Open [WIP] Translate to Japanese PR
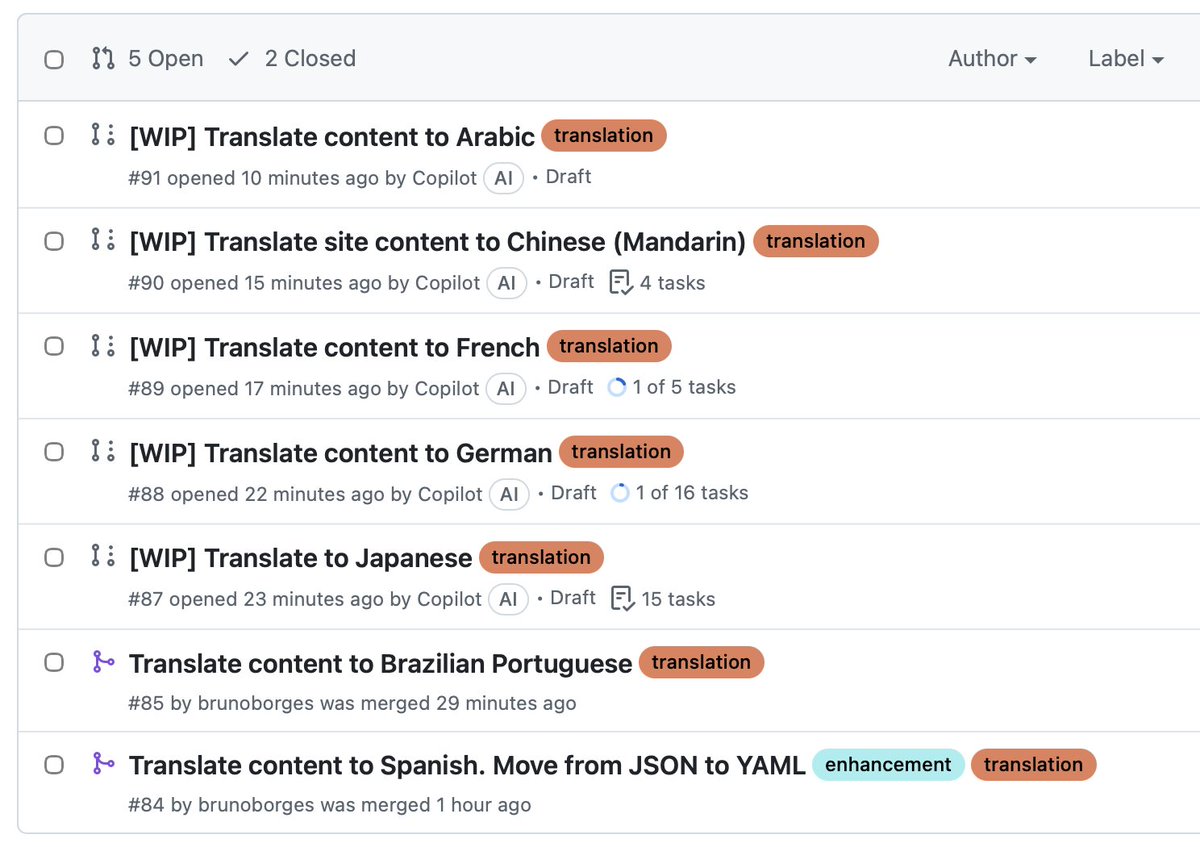Screen dimensions: 1200x847 pyautogui.click(x=300, y=558)
